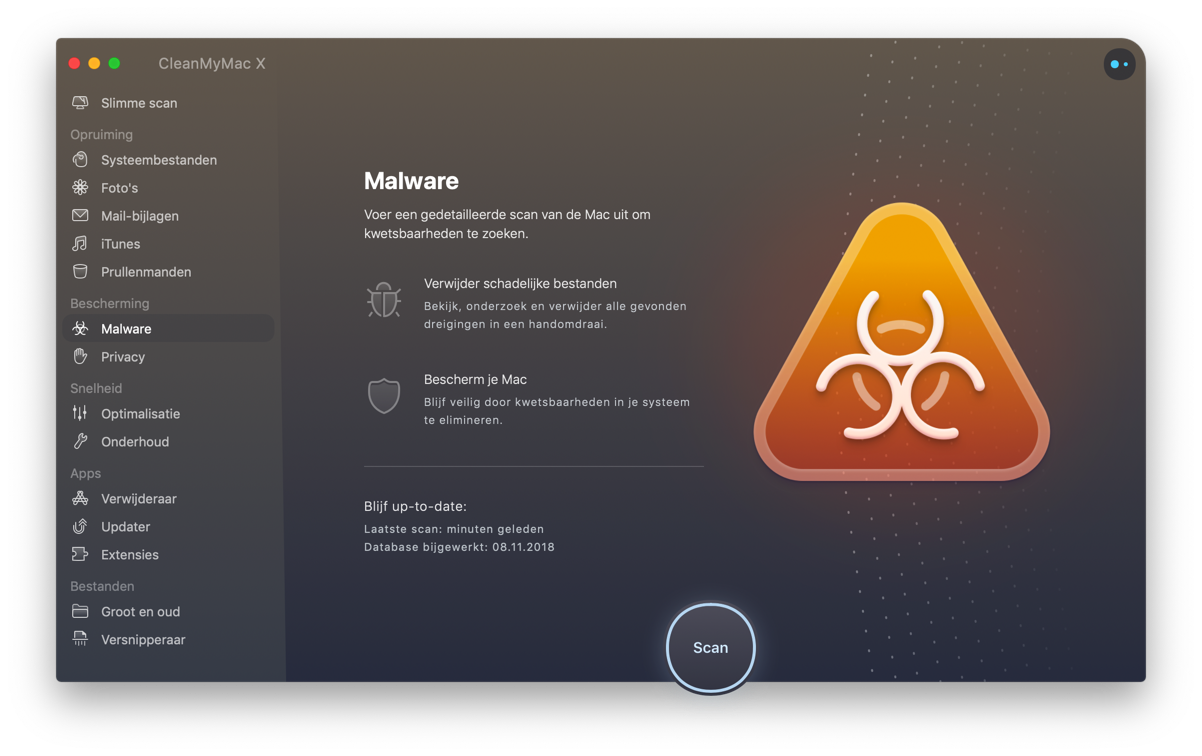1202x756 pixels.
Task: Select Extensies in sidebar
Action: [130, 555]
